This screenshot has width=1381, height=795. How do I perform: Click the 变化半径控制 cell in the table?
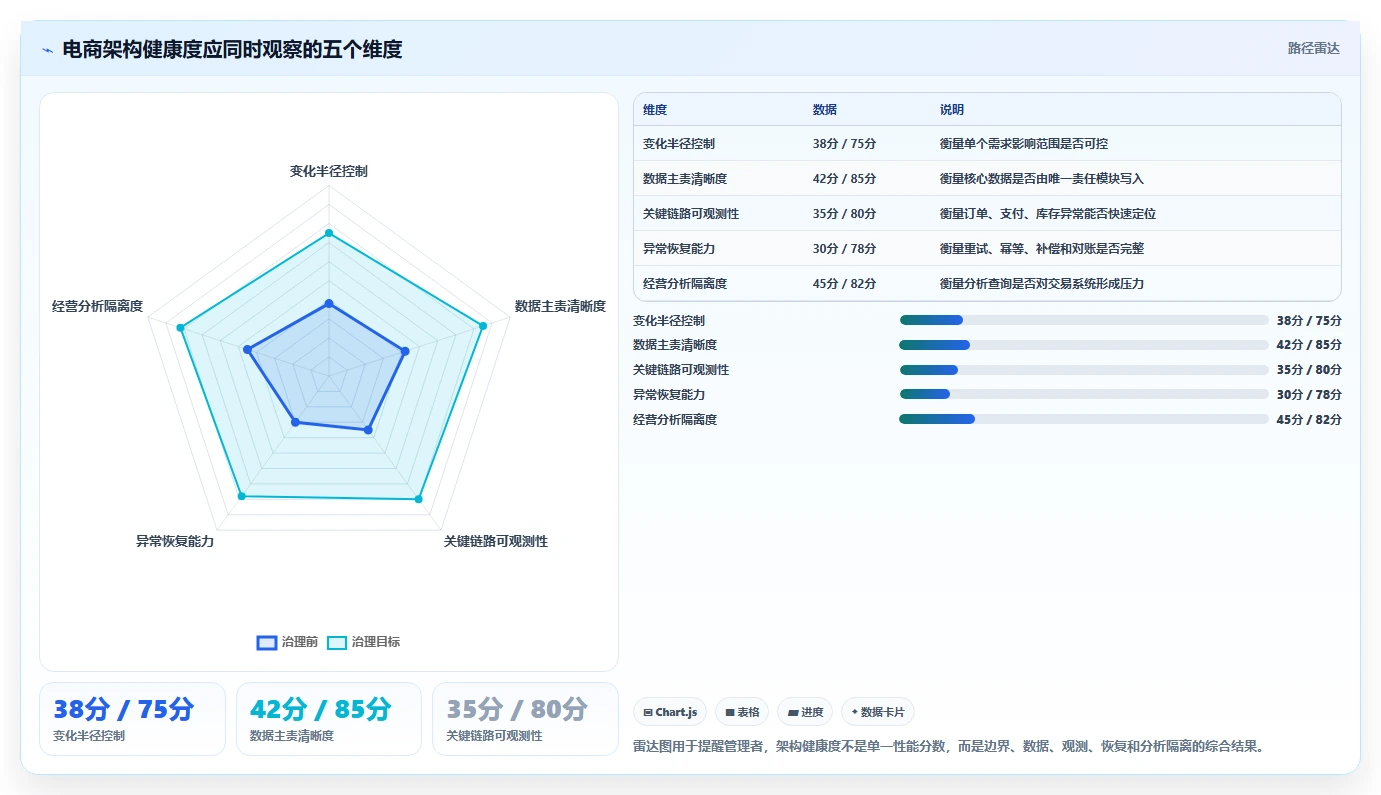tap(679, 144)
